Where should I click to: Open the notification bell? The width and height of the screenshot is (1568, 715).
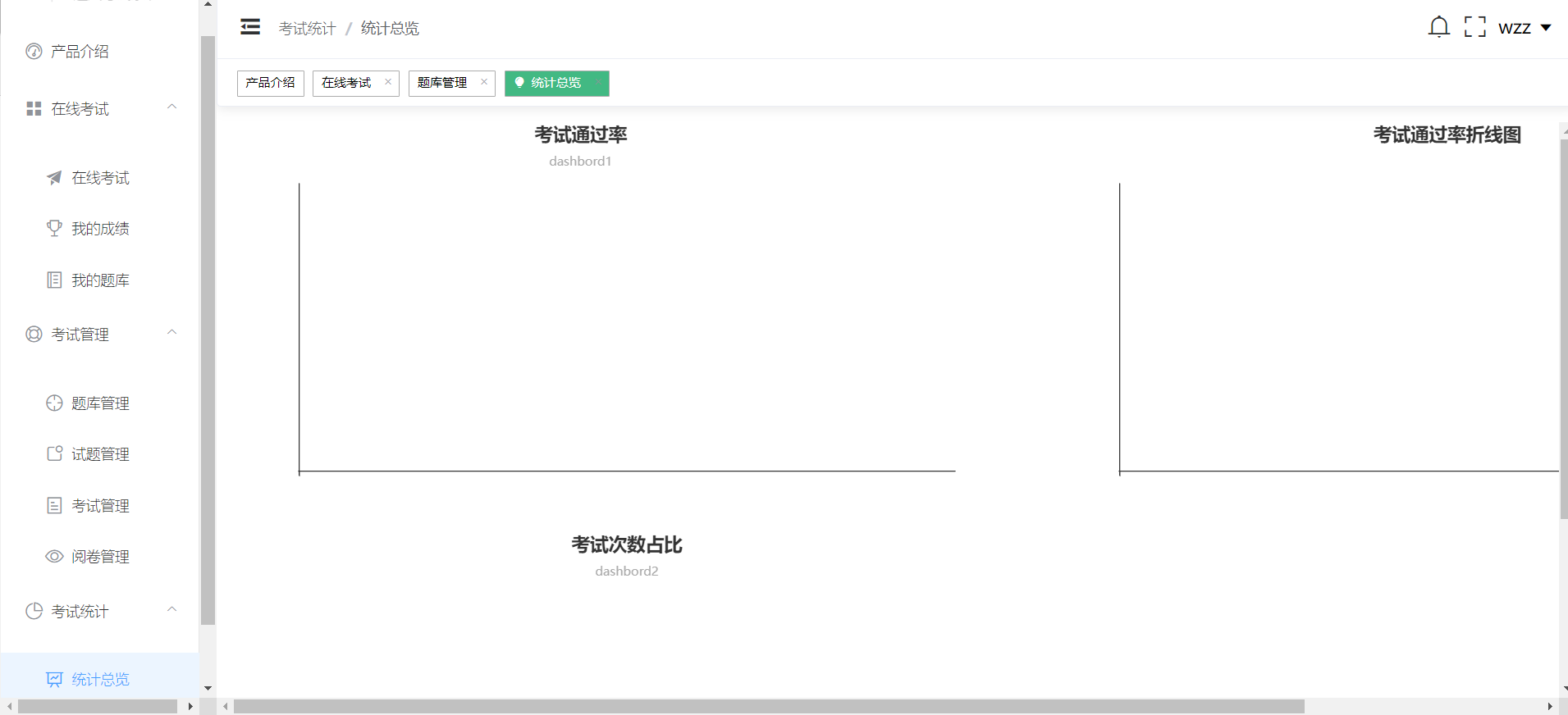[1438, 27]
